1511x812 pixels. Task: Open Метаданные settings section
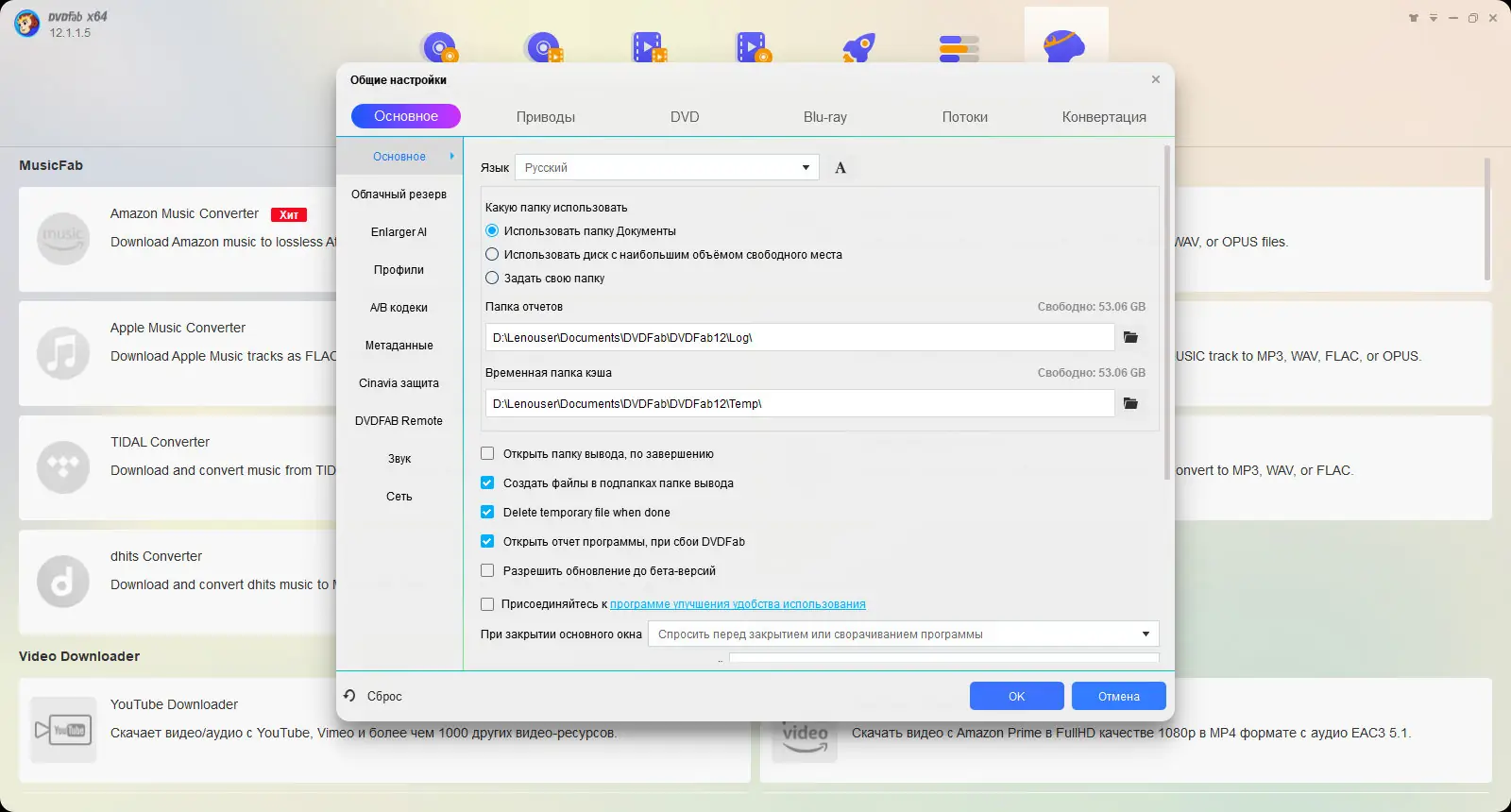point(399,345)
